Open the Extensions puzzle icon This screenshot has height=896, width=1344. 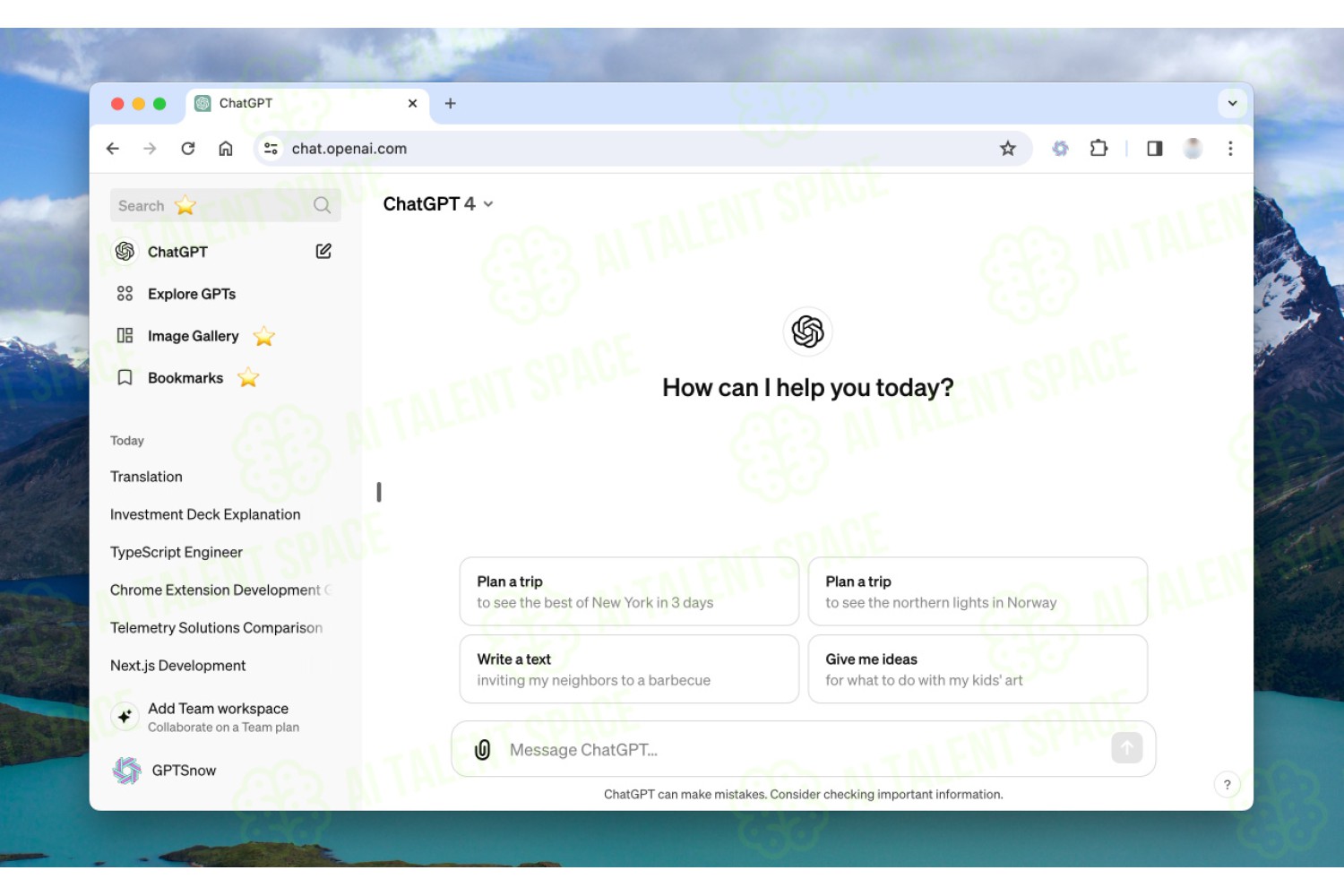click(x=1098, y=149)
